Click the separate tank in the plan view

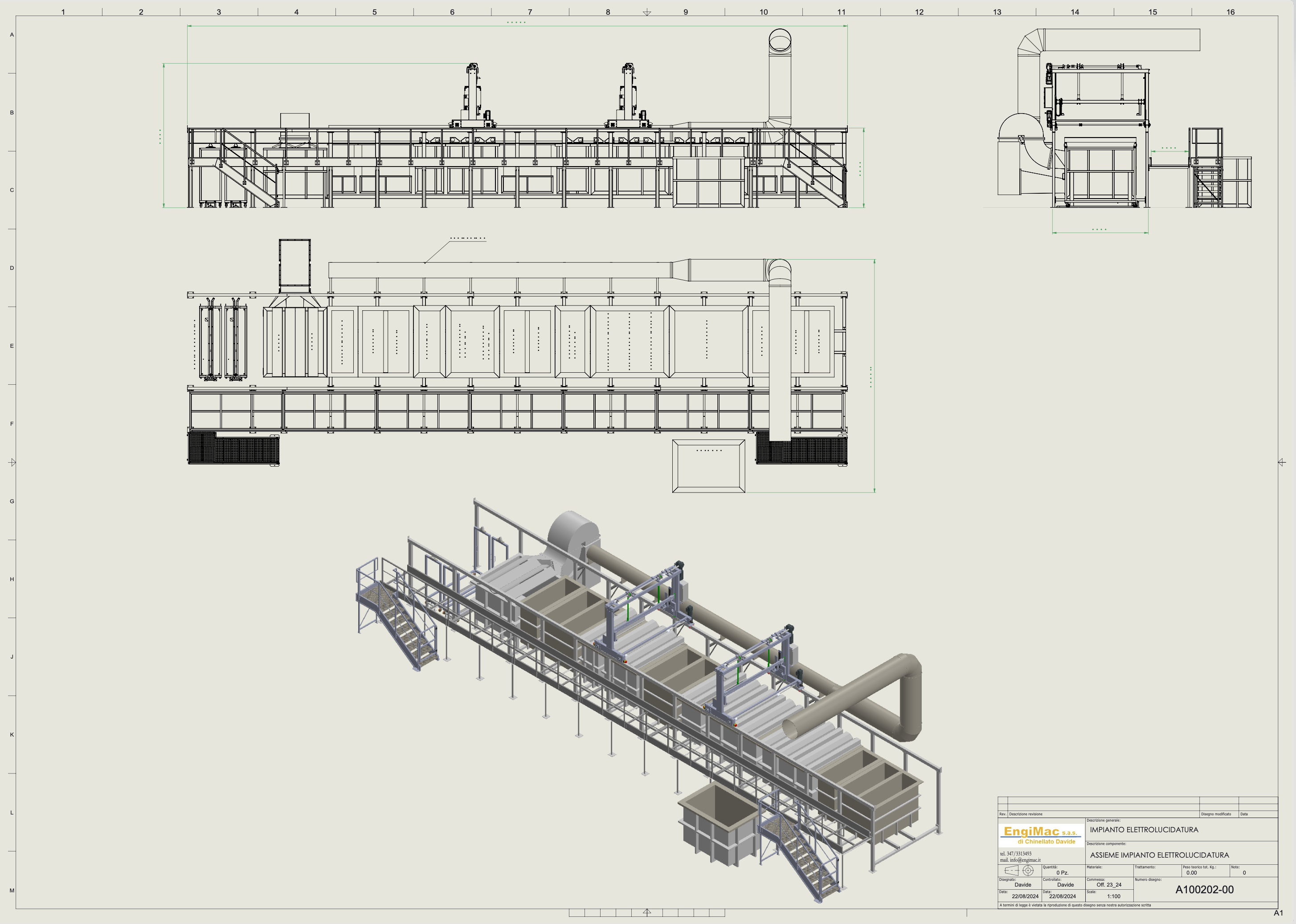coord(709,466)
